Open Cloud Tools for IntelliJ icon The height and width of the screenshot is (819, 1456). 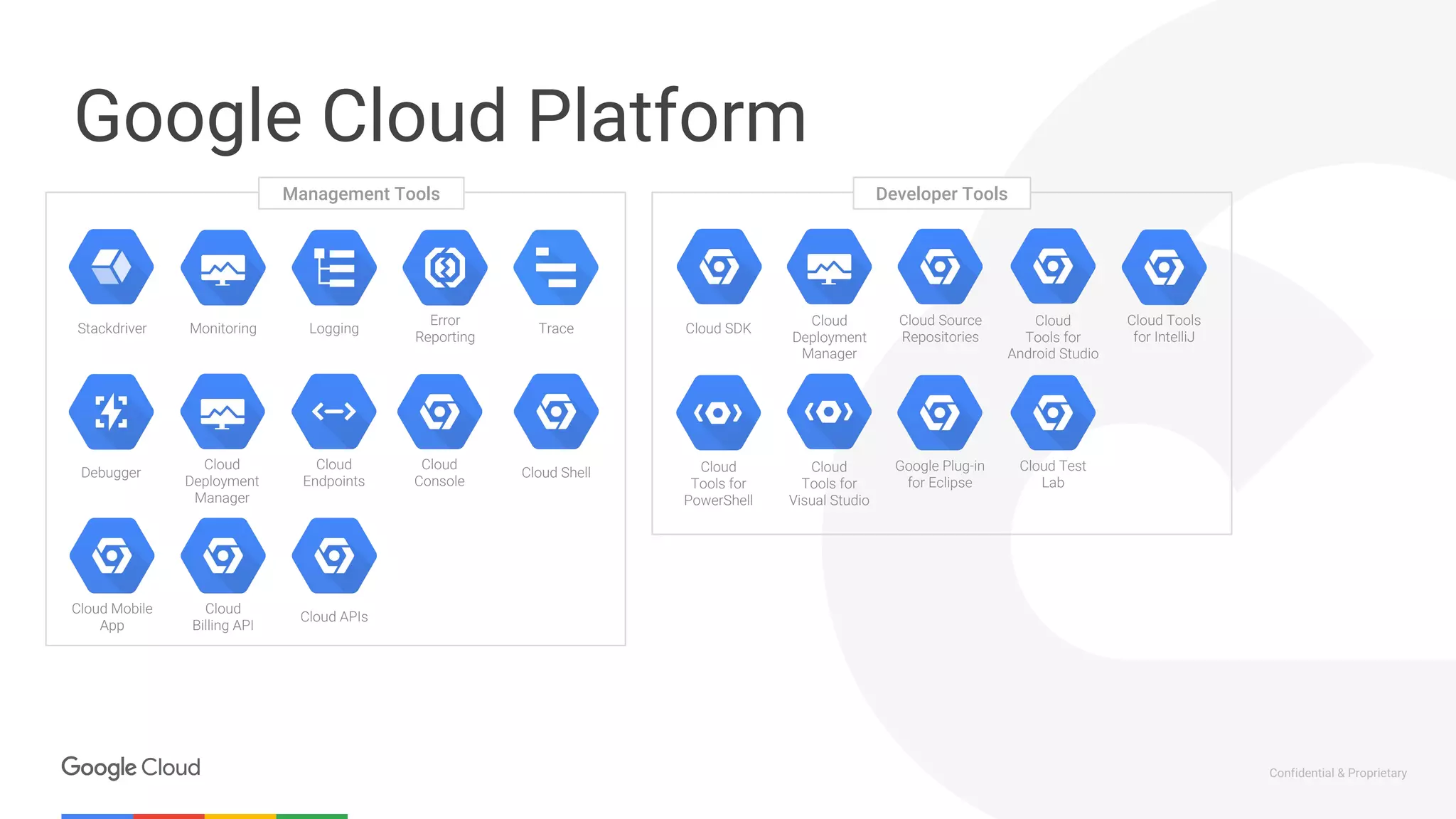1164,267
